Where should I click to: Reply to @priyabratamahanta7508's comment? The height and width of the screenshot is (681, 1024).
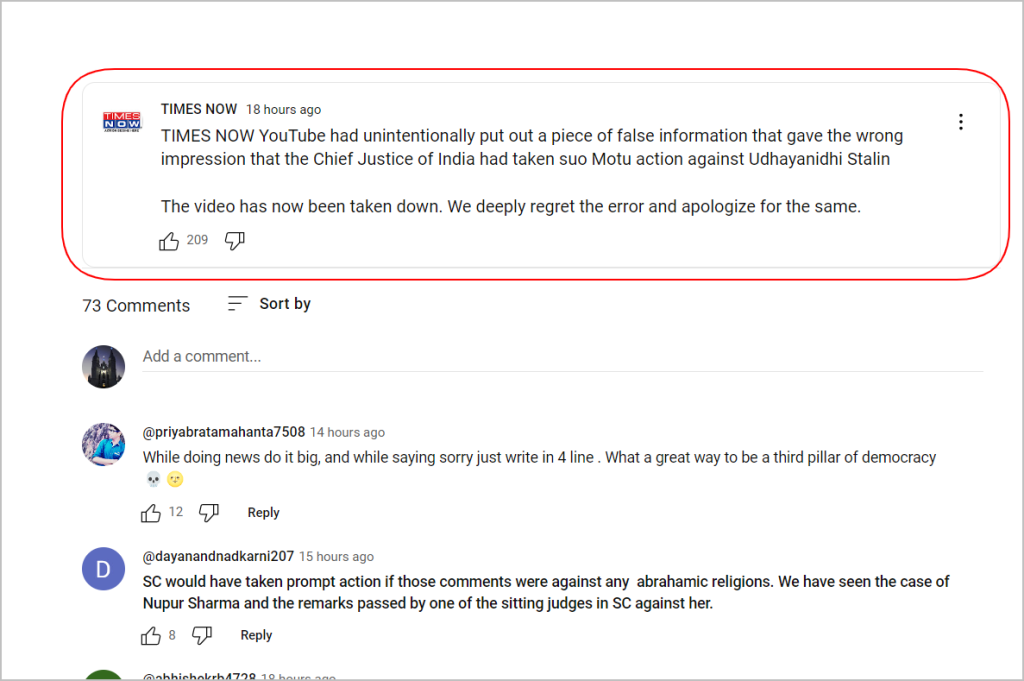point(263,513)
